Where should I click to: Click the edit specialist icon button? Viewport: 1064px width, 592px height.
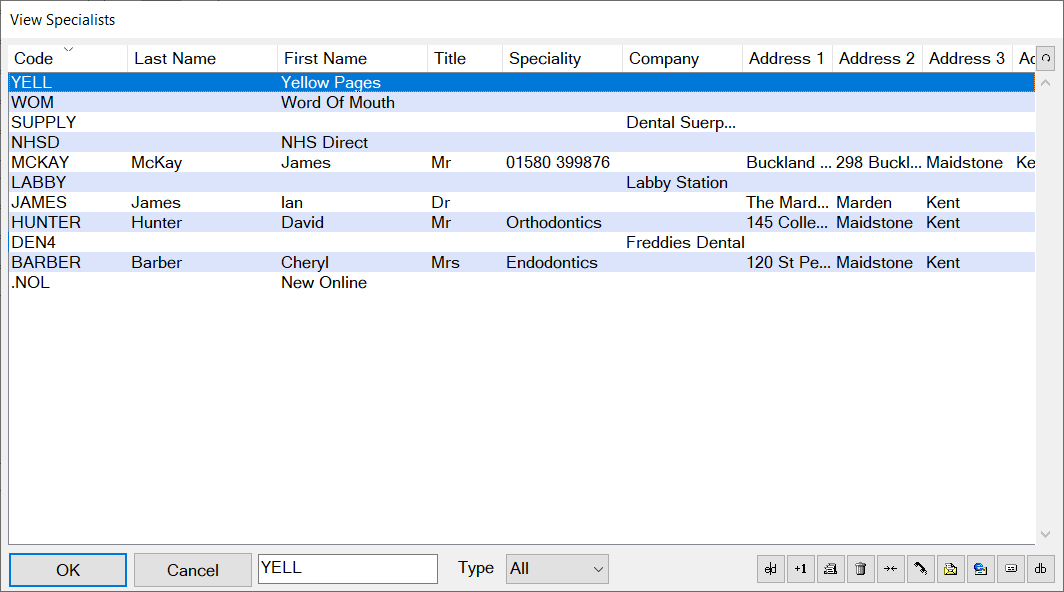coord(771,569)
